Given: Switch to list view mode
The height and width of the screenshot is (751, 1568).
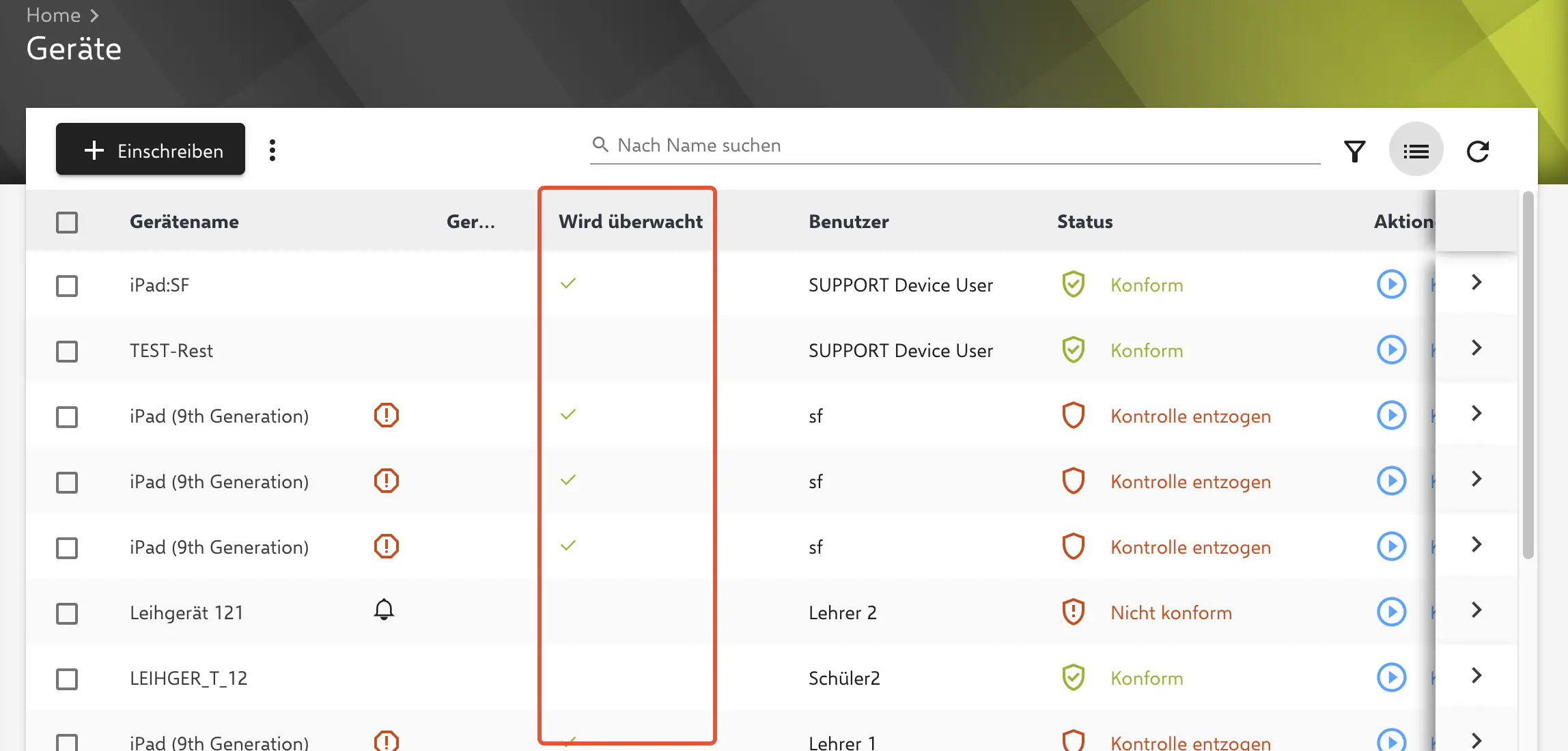Looking at the screenshot, I should pyautogui.click(x=1416, y=151).
